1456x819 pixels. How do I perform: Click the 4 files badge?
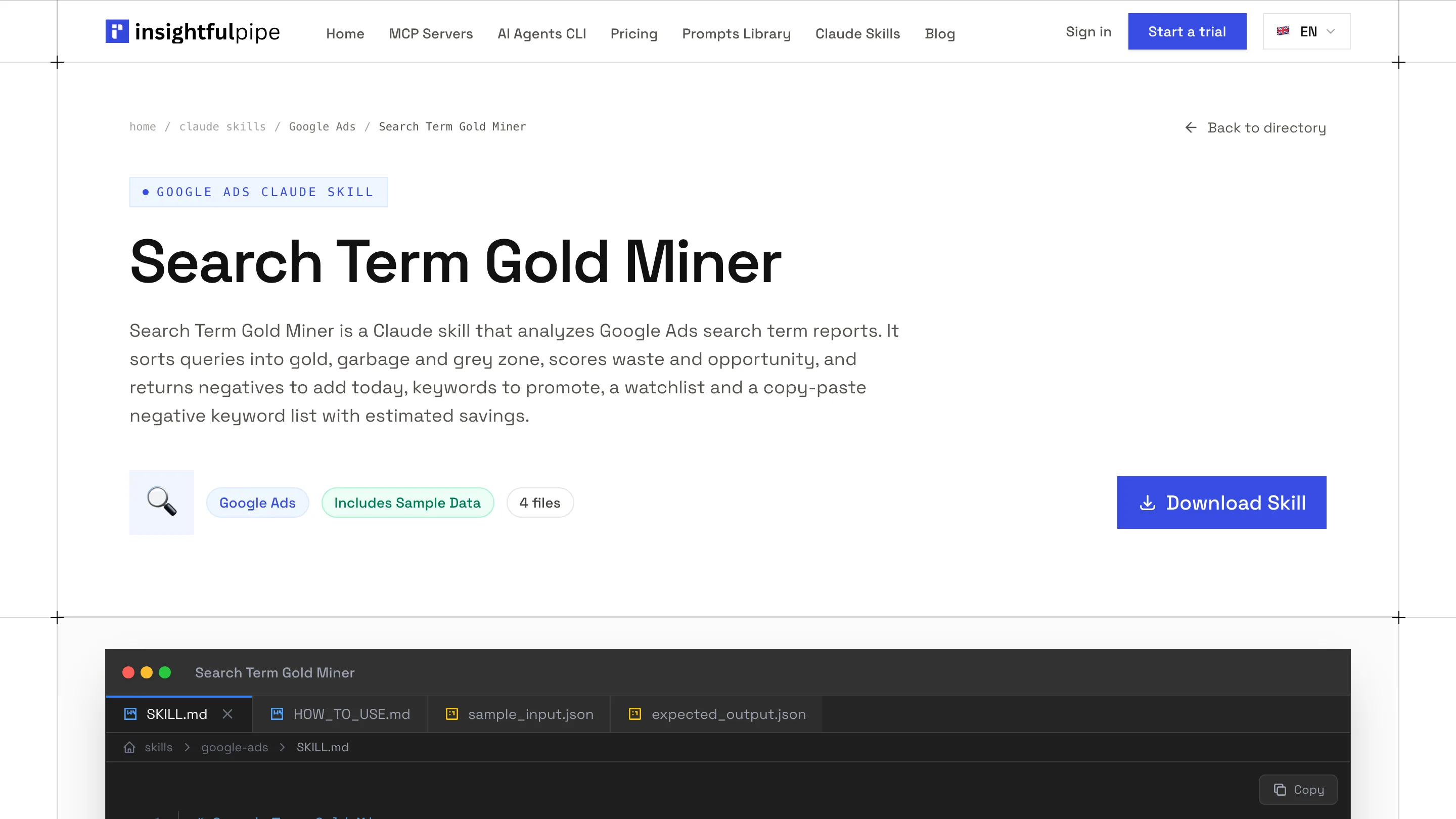[540, 503]
